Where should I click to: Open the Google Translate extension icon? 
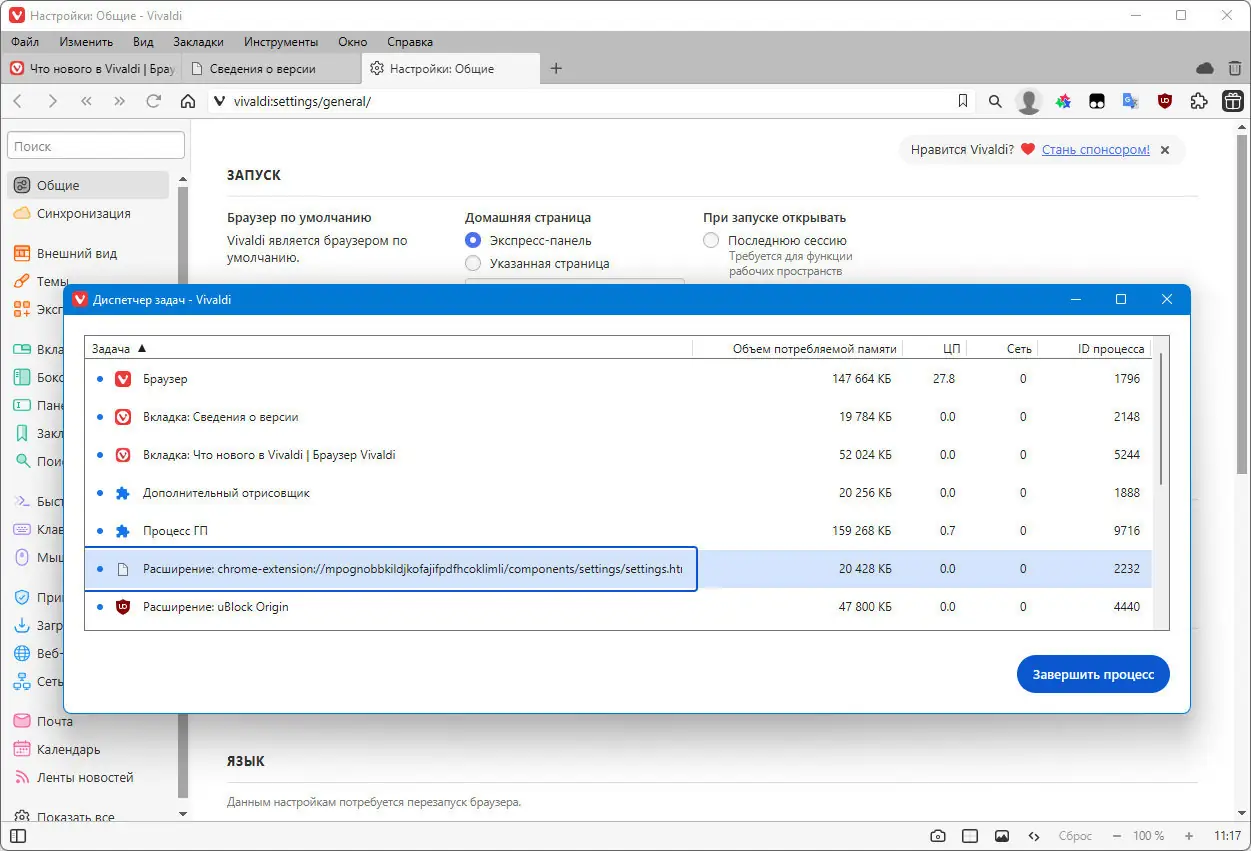pyautogui.click(x=1131, y=101)
